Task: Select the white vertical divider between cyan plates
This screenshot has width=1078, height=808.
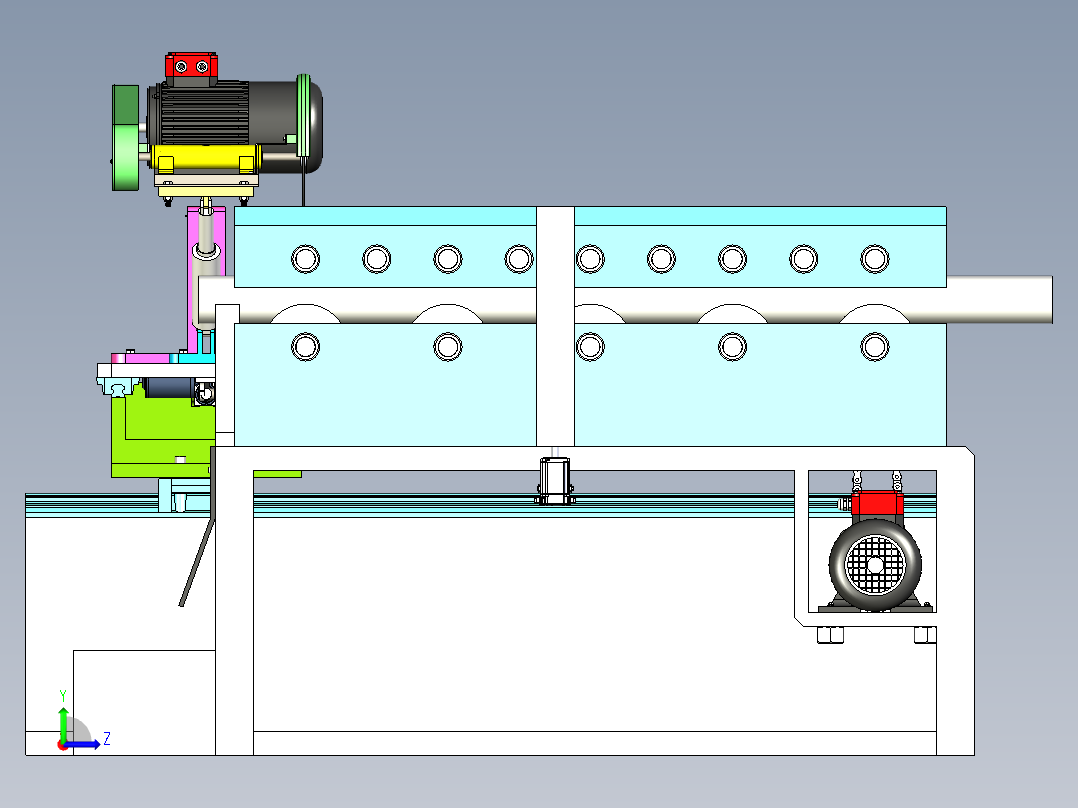Action: [x=555, y=326]
